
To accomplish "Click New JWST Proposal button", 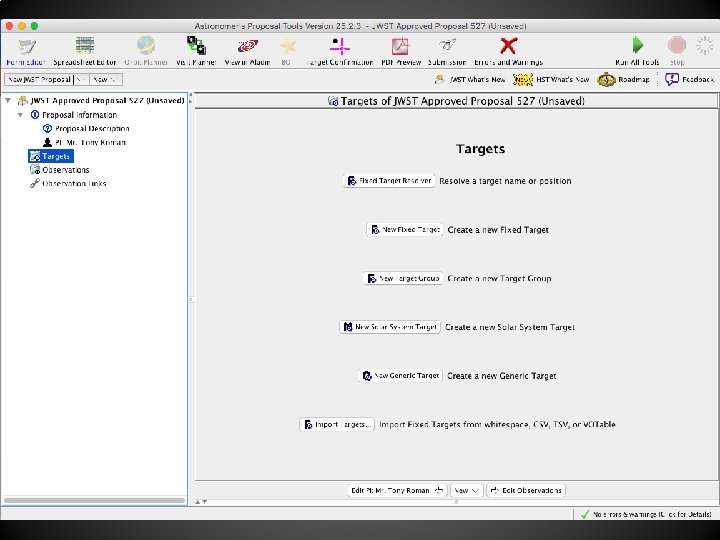I will click(x=39, y=79).
